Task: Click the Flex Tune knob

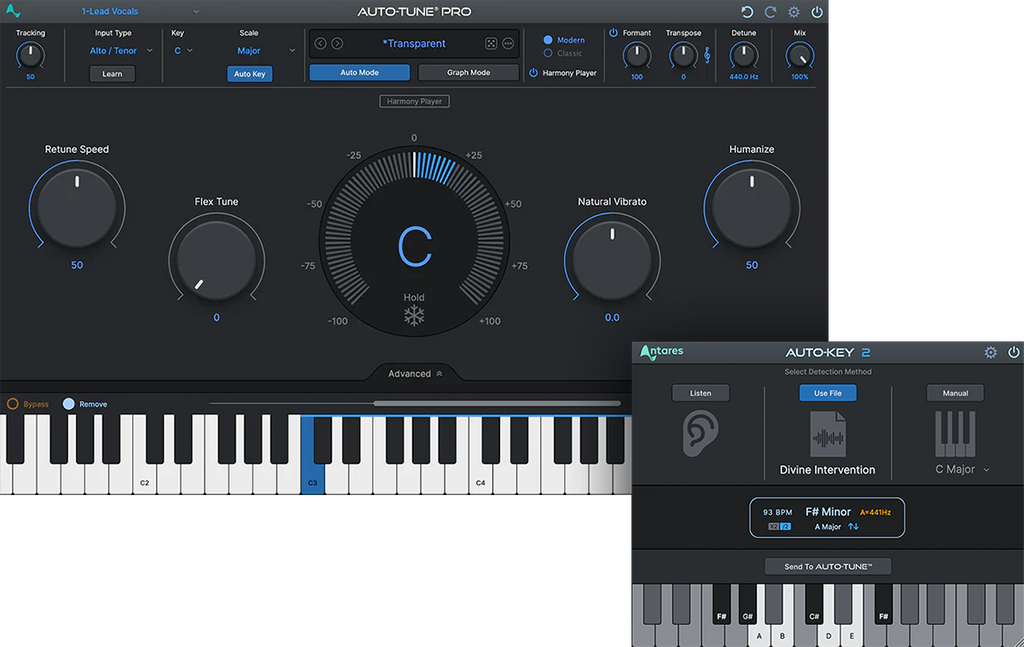Action: (x=216, y=260)
